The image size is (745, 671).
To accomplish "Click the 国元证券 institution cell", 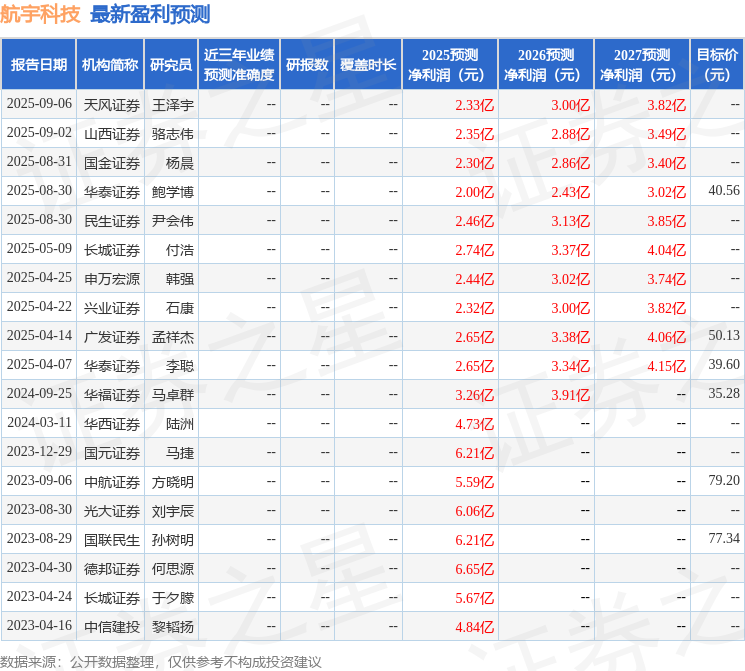I will point(112,453).
